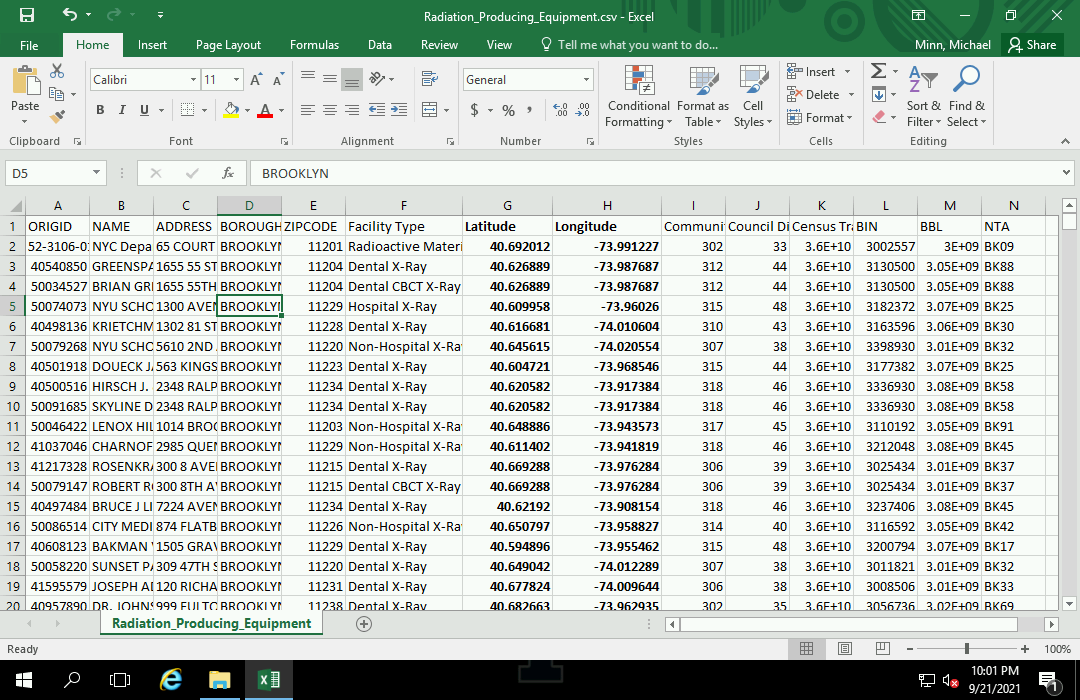Switch to the Data ribbon tab

(x=379, y=45)
